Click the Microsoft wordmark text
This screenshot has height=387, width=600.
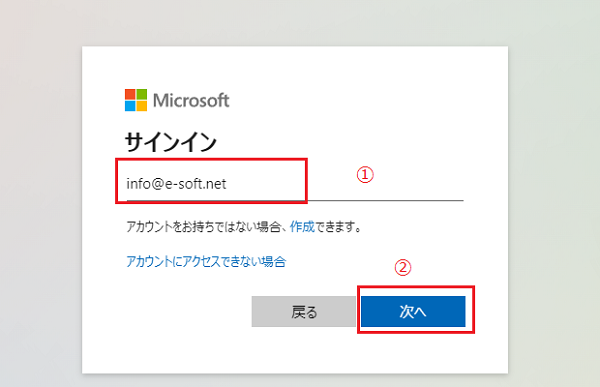click(191, 101)
